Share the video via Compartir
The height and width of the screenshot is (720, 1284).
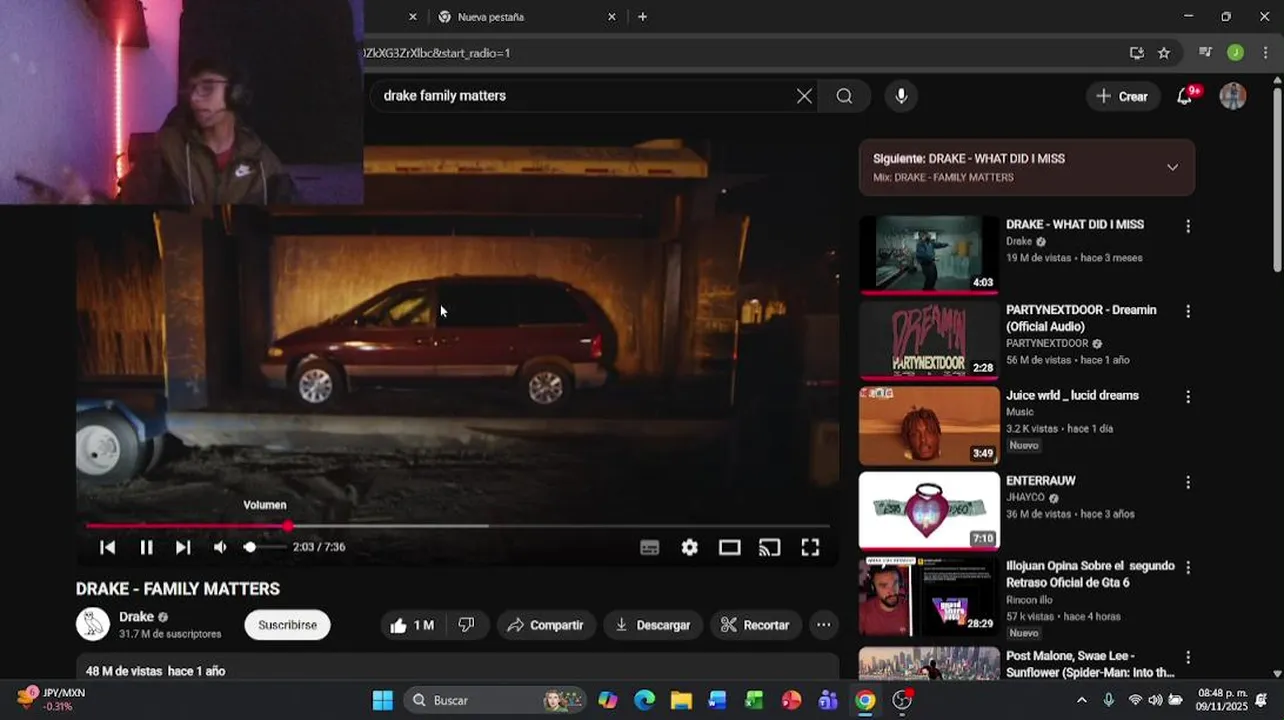coord(546,625)
